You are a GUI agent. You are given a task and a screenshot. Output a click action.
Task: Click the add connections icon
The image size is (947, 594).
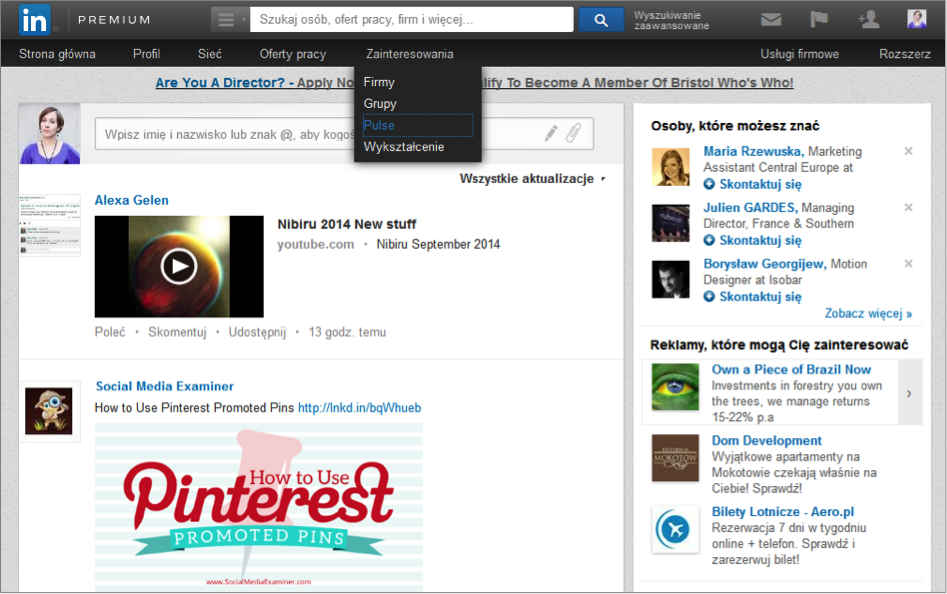[868, 19]
